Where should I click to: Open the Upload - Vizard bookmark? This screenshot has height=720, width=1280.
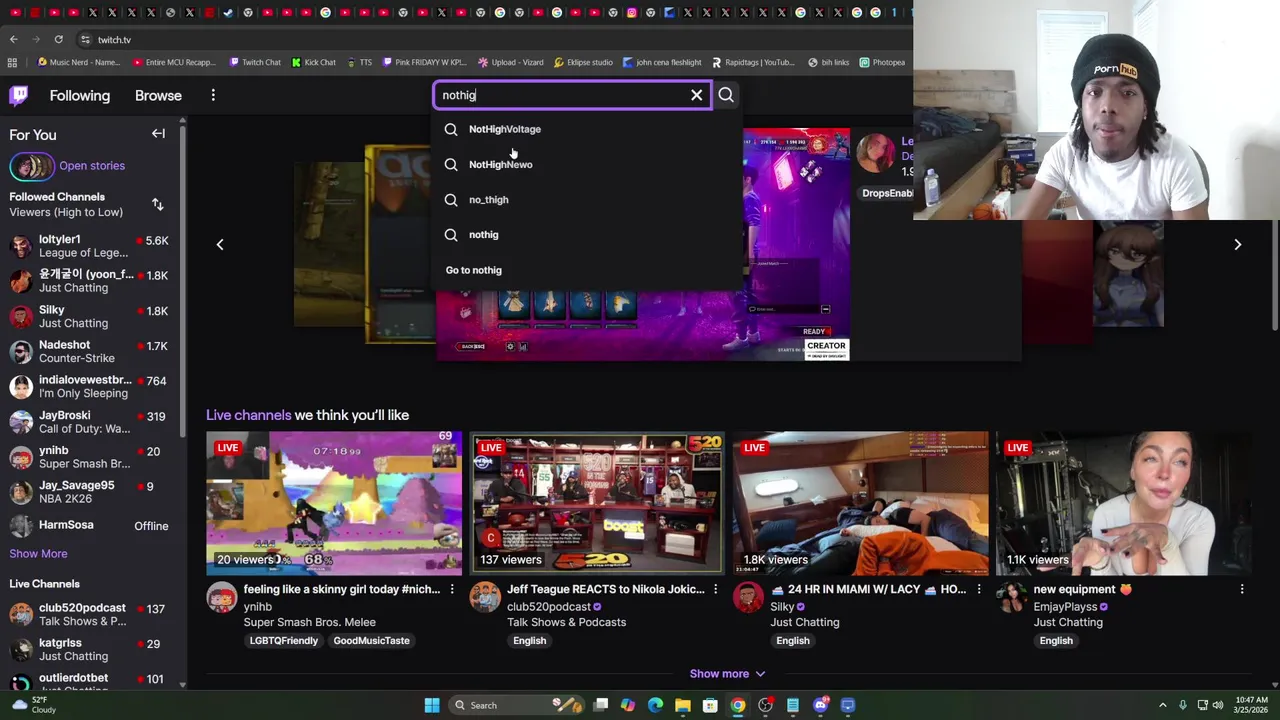click(510, 62)
